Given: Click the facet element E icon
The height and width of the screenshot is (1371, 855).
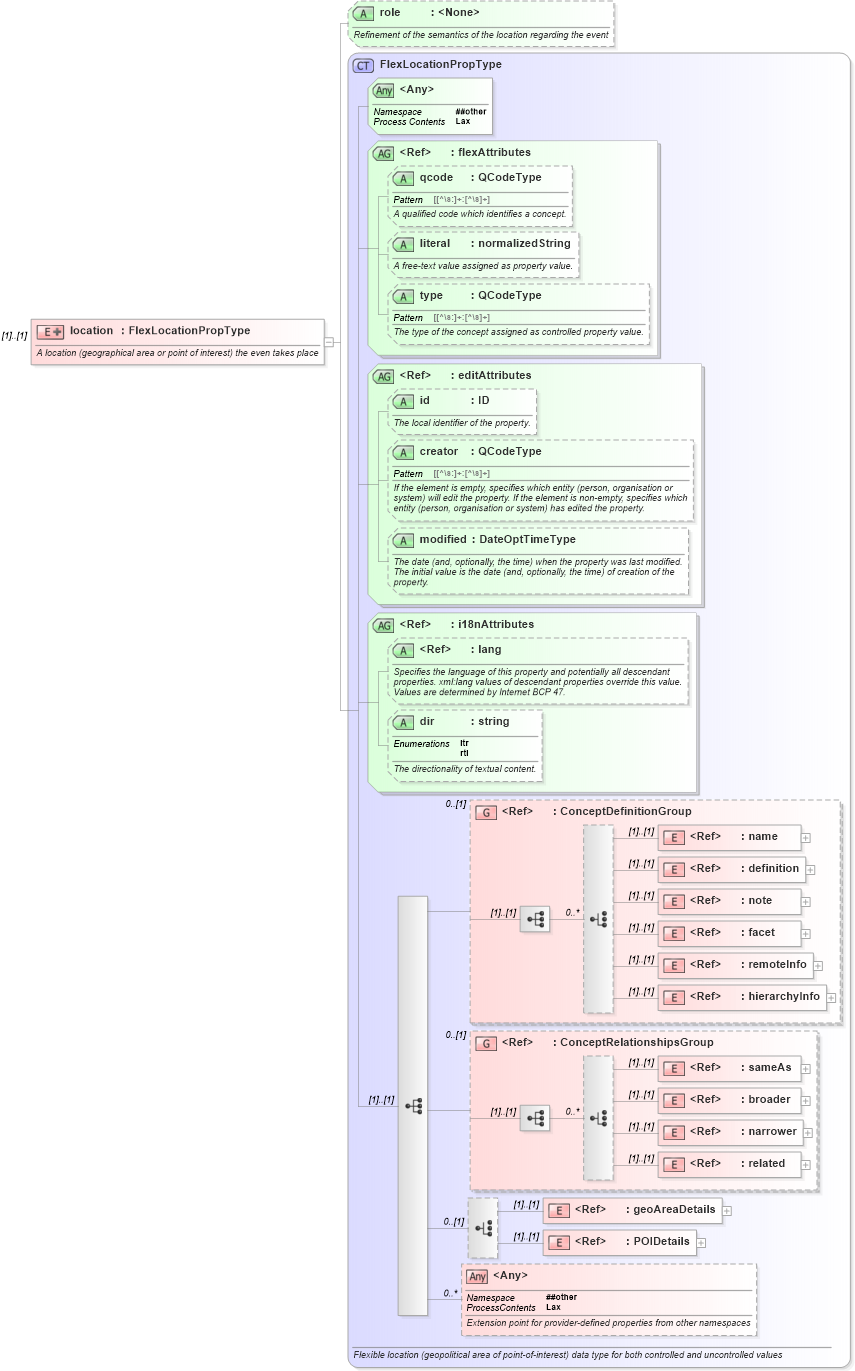Looking at the screenshot, I should [674, 934].
